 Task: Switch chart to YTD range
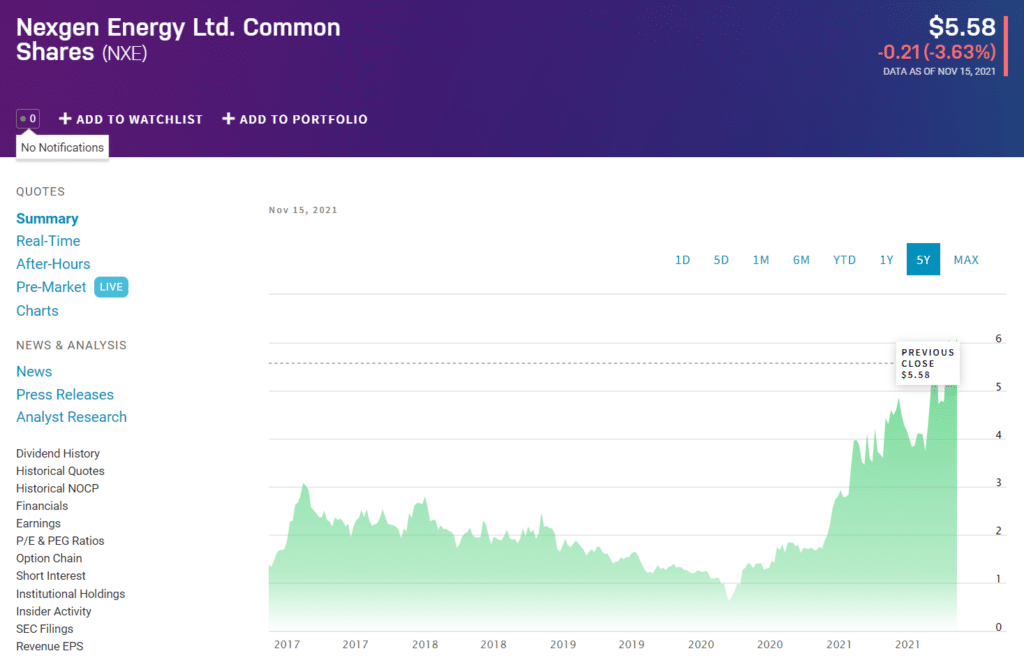coord(844,260)
